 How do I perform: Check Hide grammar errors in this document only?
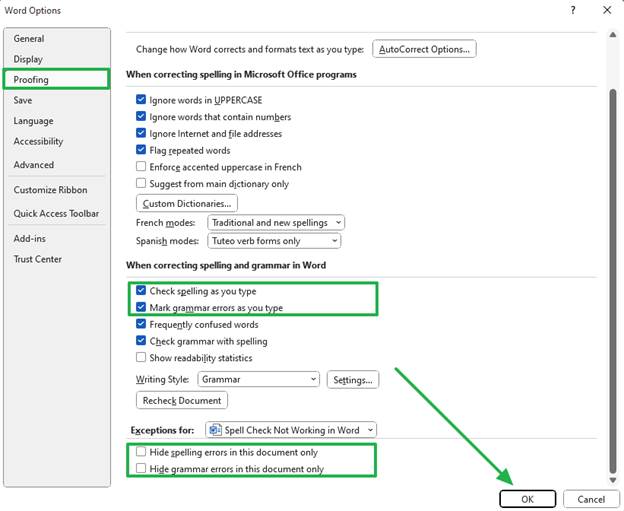[141, 468]
